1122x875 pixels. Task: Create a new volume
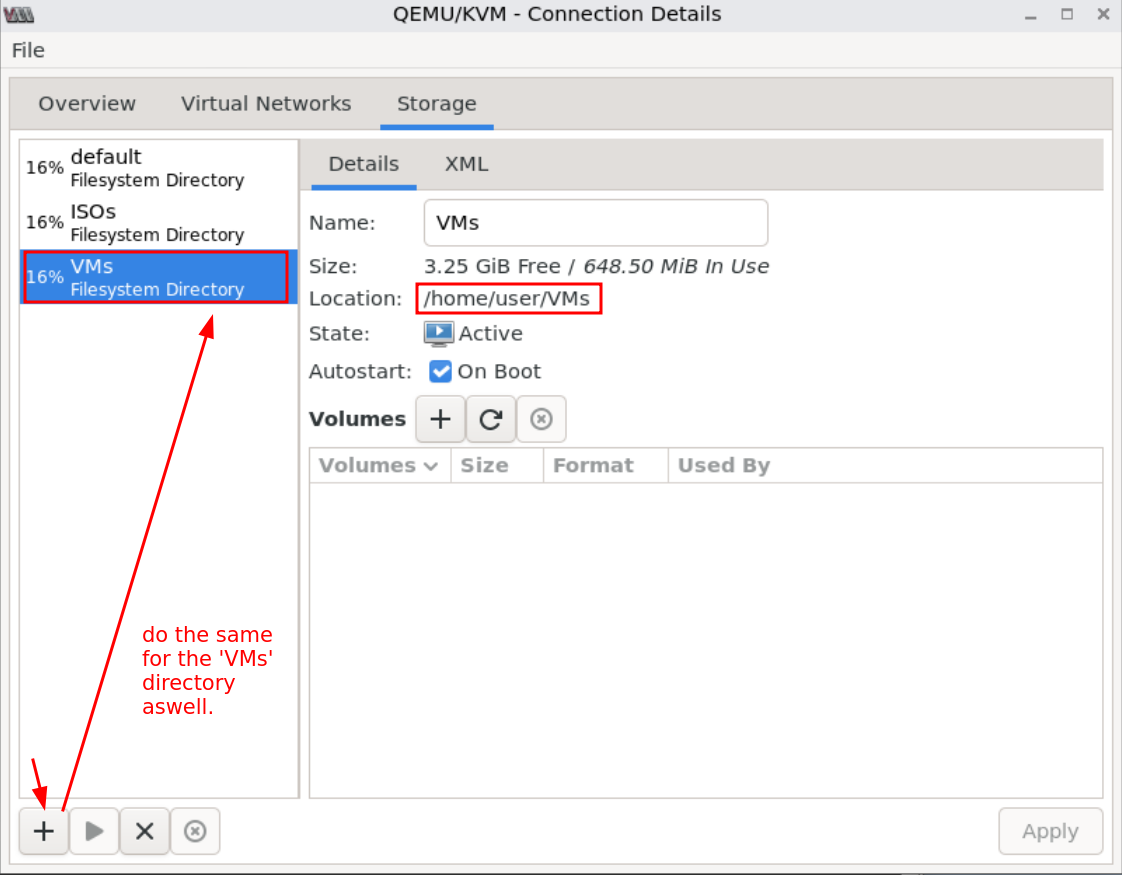441,419
